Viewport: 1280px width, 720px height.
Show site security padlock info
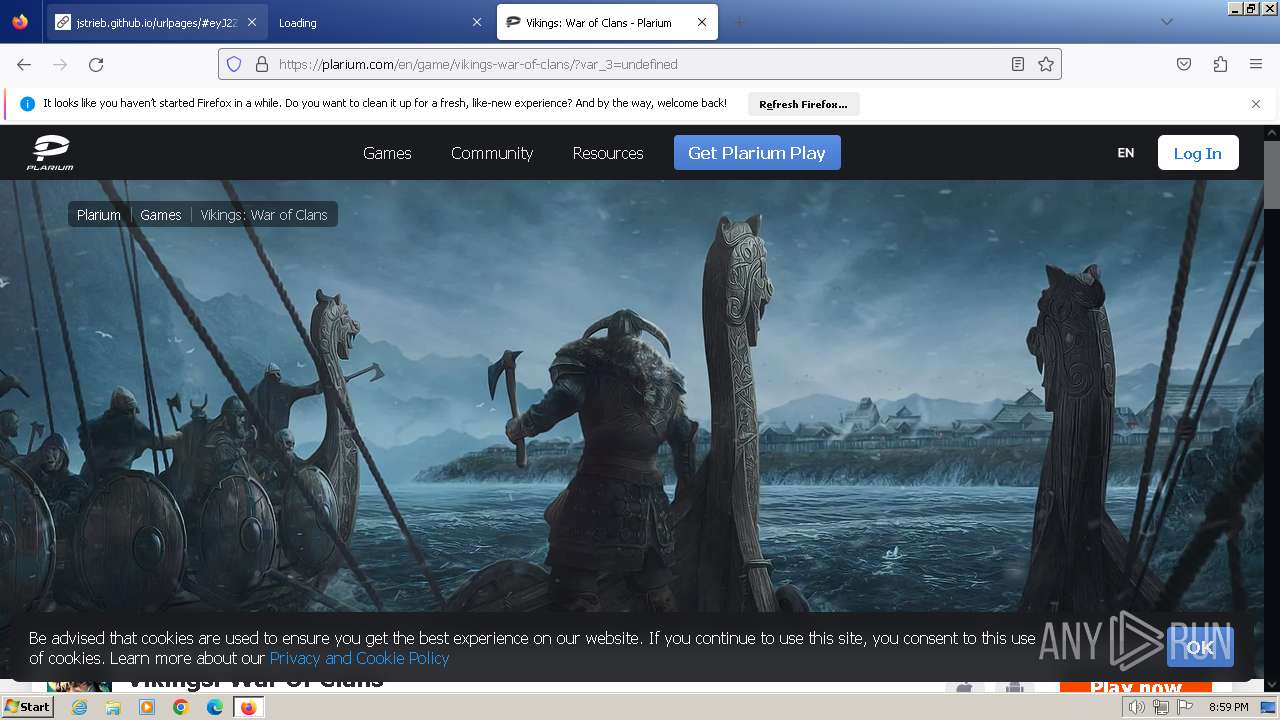(262, 64)
